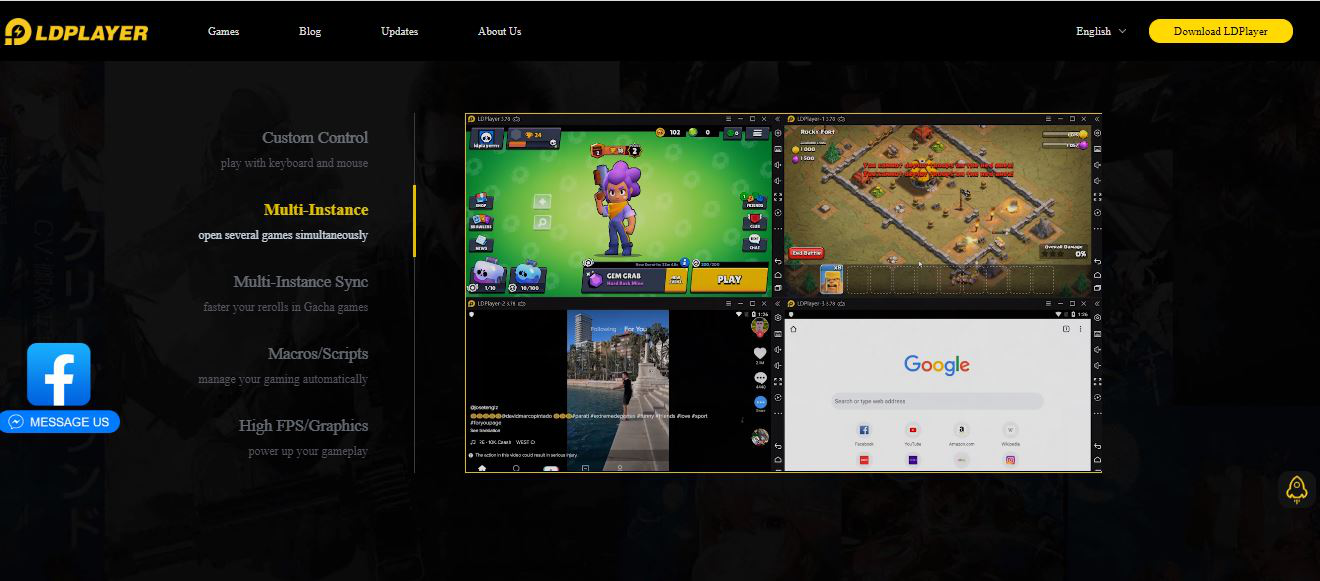1320x581 pixels.
Task: Select the Macros/Scripts feature tab
Action: pyautogui.click(x=317, y=354)
